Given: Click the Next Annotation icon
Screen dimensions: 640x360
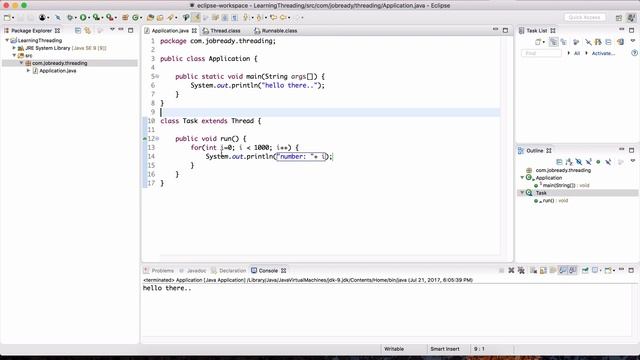Looking at the screenshot, I should point(246,18).
